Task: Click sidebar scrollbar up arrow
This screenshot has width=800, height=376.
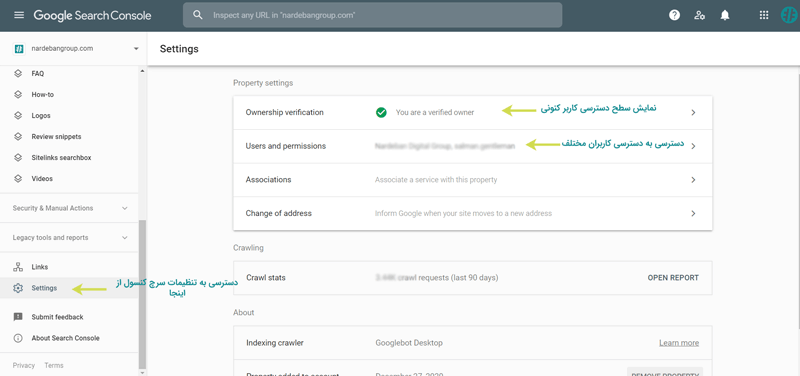Action: click(142, 70)
